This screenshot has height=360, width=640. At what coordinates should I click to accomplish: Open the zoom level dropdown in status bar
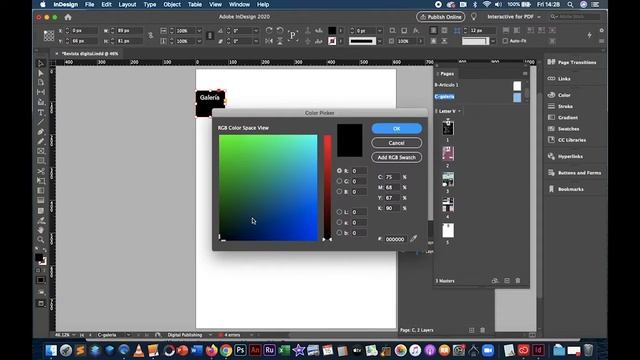tap(73, 335)
